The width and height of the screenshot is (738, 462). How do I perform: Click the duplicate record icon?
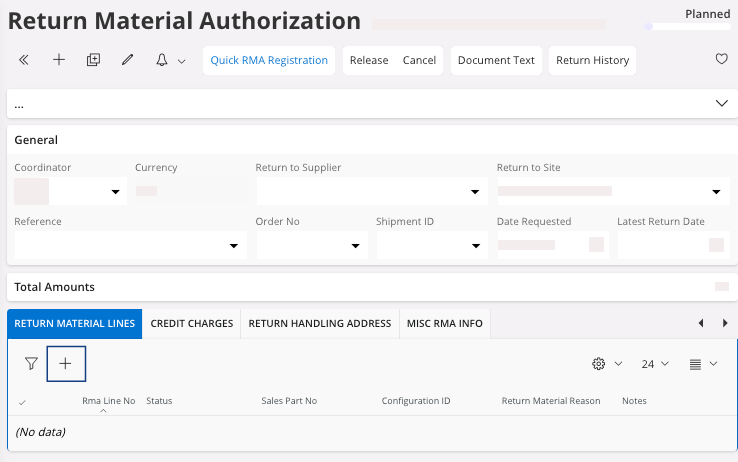pyautogui.click(x=93, y=60)
